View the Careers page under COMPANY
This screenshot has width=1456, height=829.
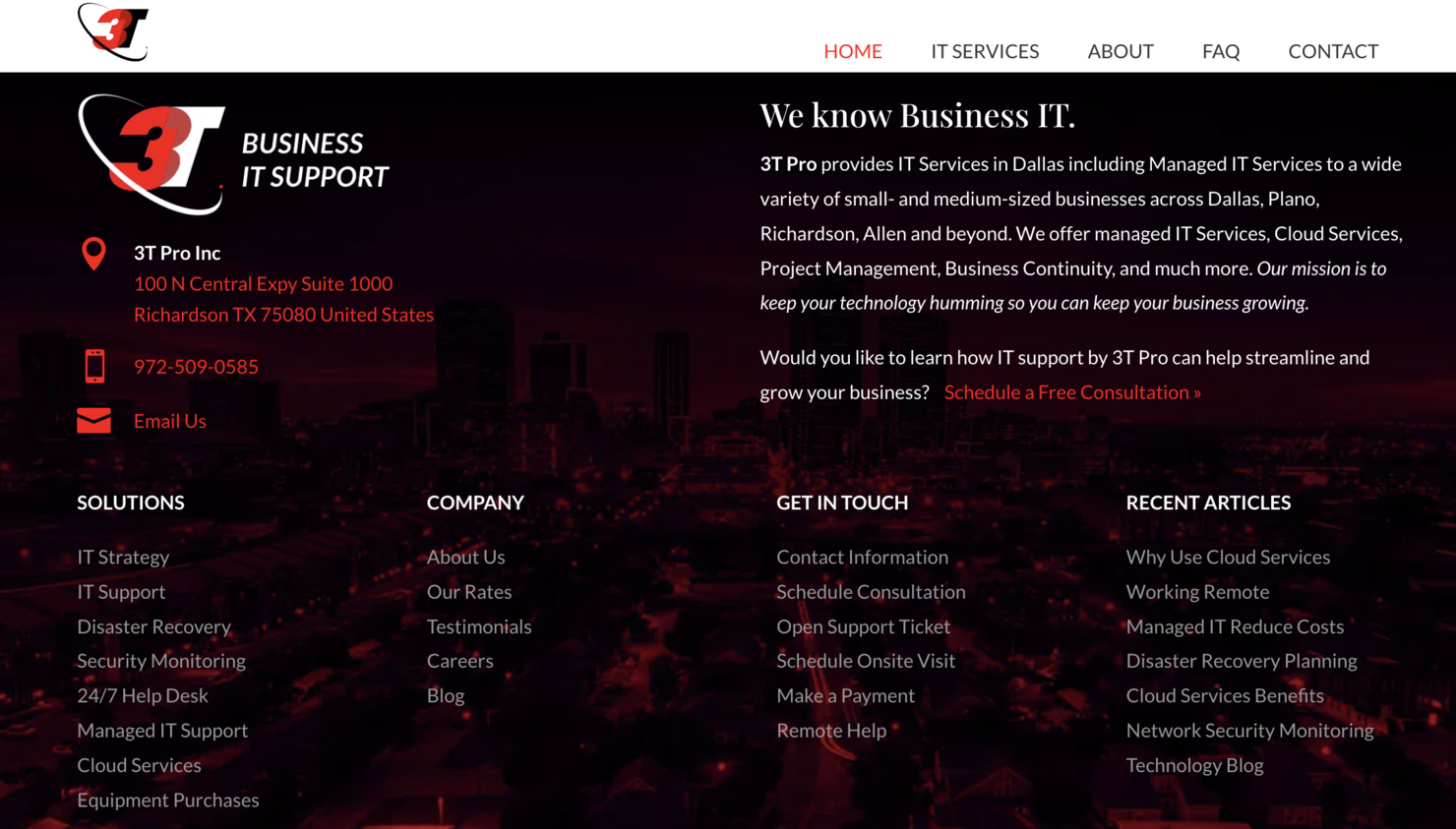pyautogui.click(x=459, y=660)
